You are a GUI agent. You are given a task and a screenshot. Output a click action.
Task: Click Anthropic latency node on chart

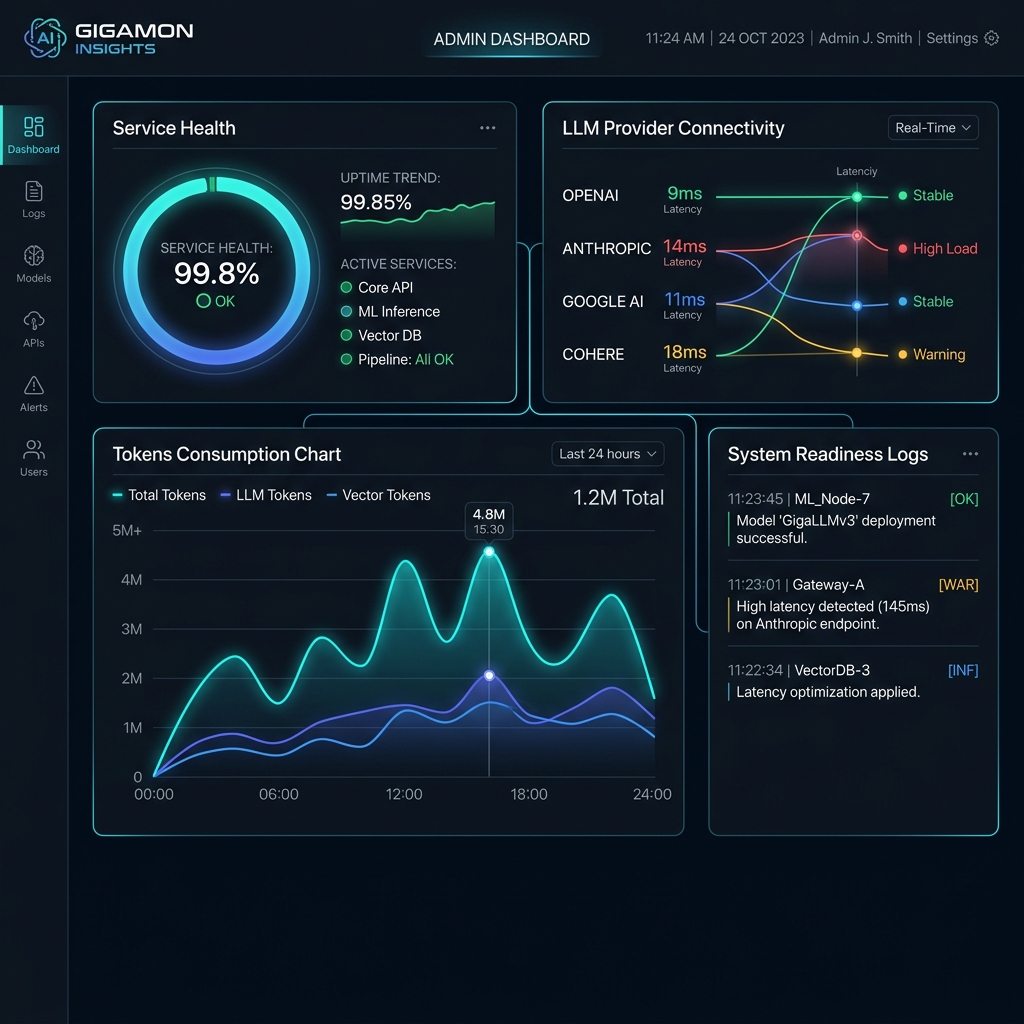tap(857, 235)
